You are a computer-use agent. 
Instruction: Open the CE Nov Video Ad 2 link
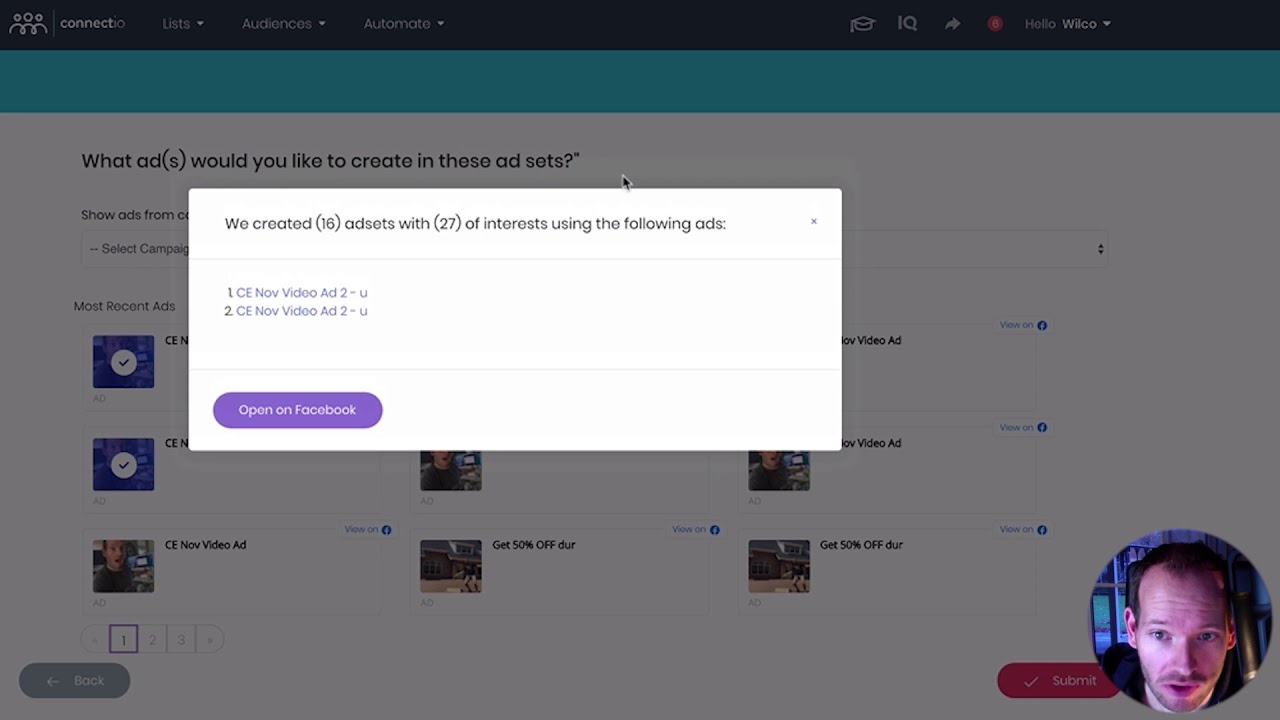[301, 292]
